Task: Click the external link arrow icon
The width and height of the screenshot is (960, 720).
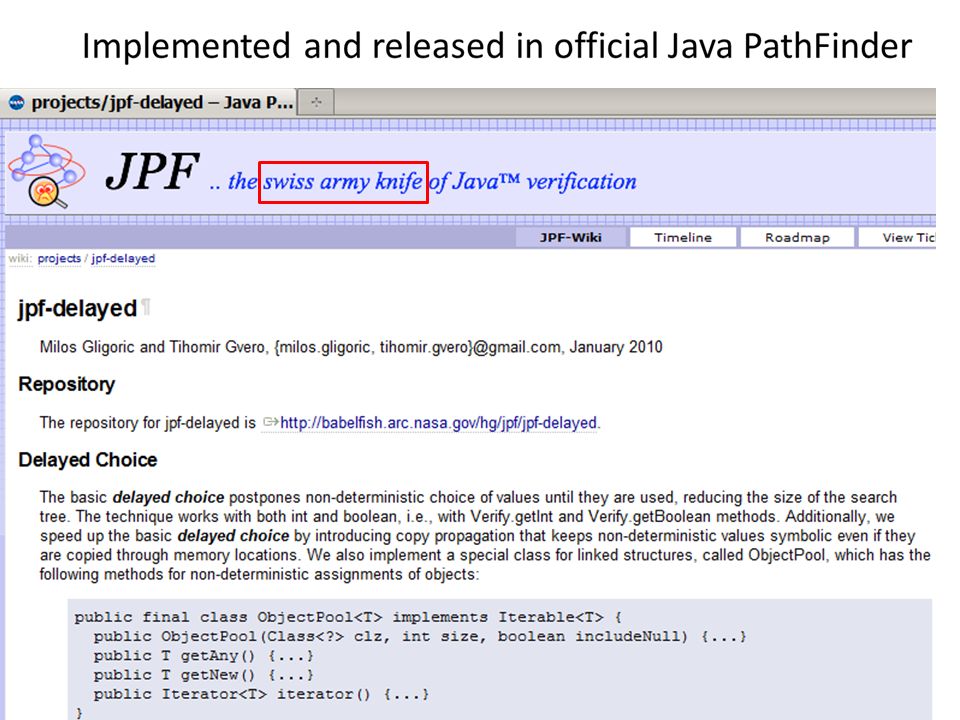Action: pyautogui.click(x=270, y=422)
